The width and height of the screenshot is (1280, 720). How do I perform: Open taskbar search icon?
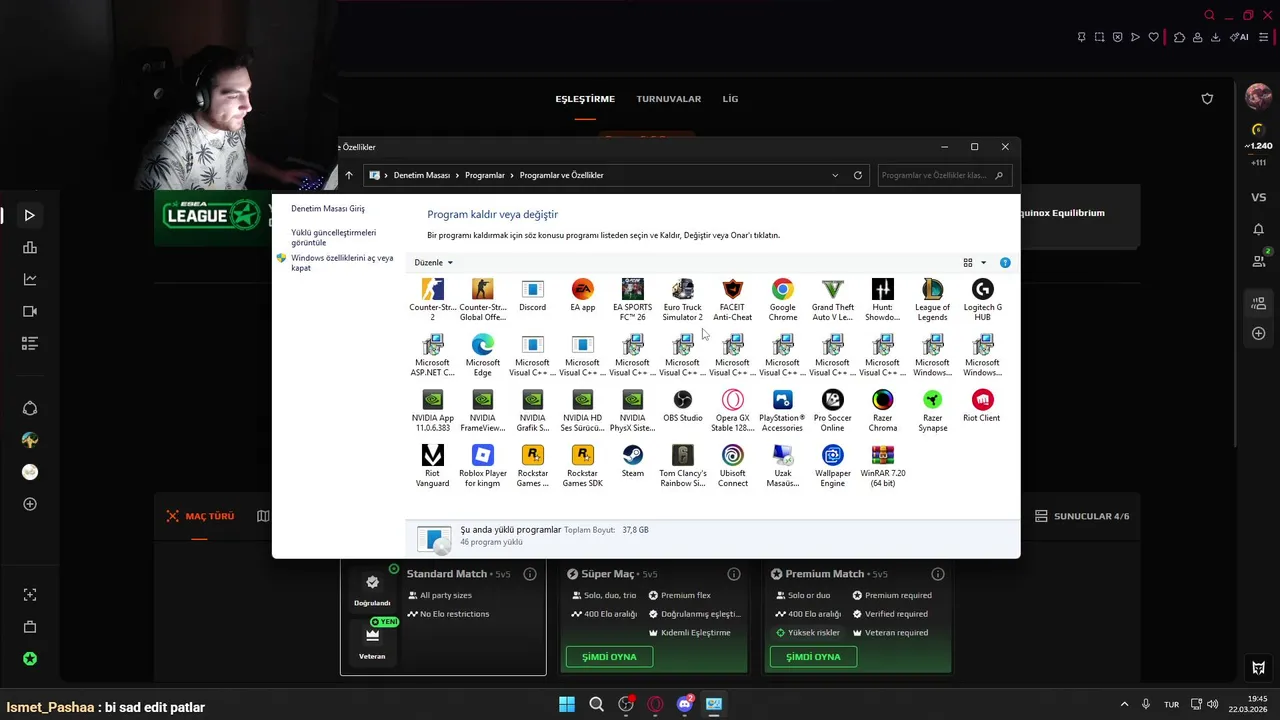pyautogui.click(x=596, y=704)
